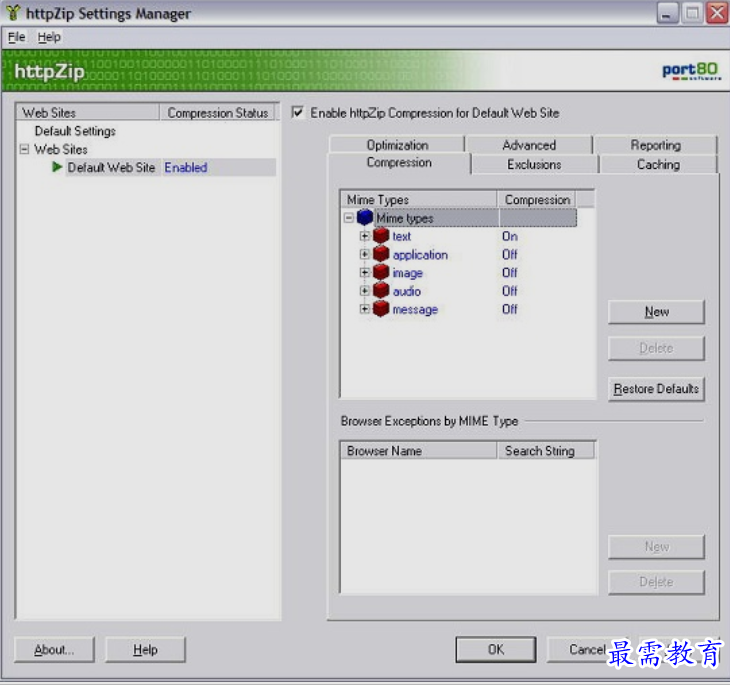Viewport: 730px width, 685px height.
Task: Select the image mime type row
Action: [x=407, y=272]
